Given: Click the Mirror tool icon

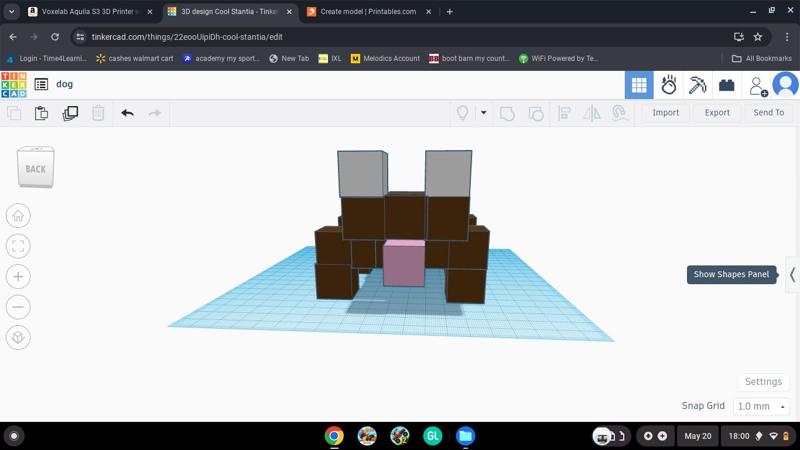Looking at the screenshot, I should (x=592, y=113).
